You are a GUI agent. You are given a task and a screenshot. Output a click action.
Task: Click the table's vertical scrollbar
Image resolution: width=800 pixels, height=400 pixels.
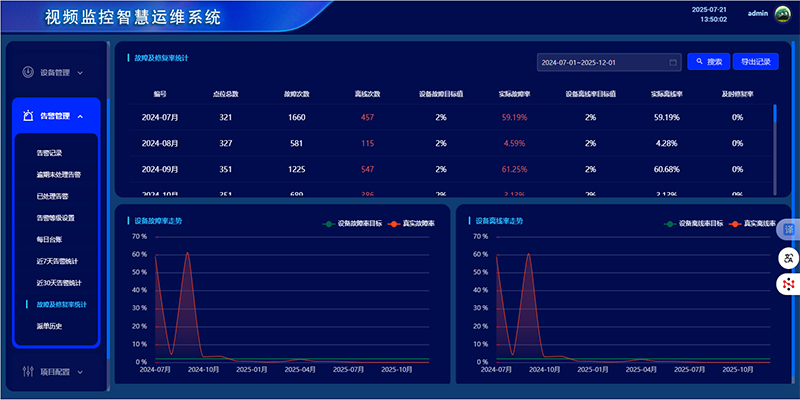[776, 125]
